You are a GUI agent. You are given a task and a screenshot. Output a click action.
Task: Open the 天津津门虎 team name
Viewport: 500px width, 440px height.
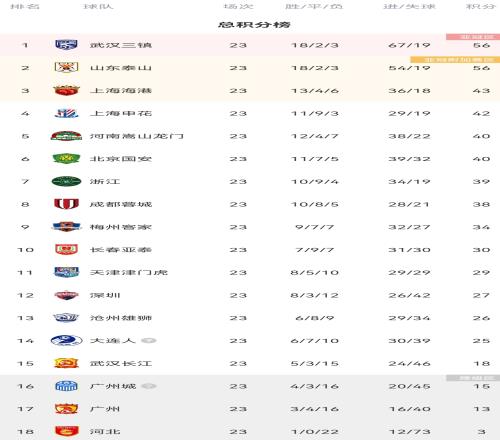click(x=129, y=272)
